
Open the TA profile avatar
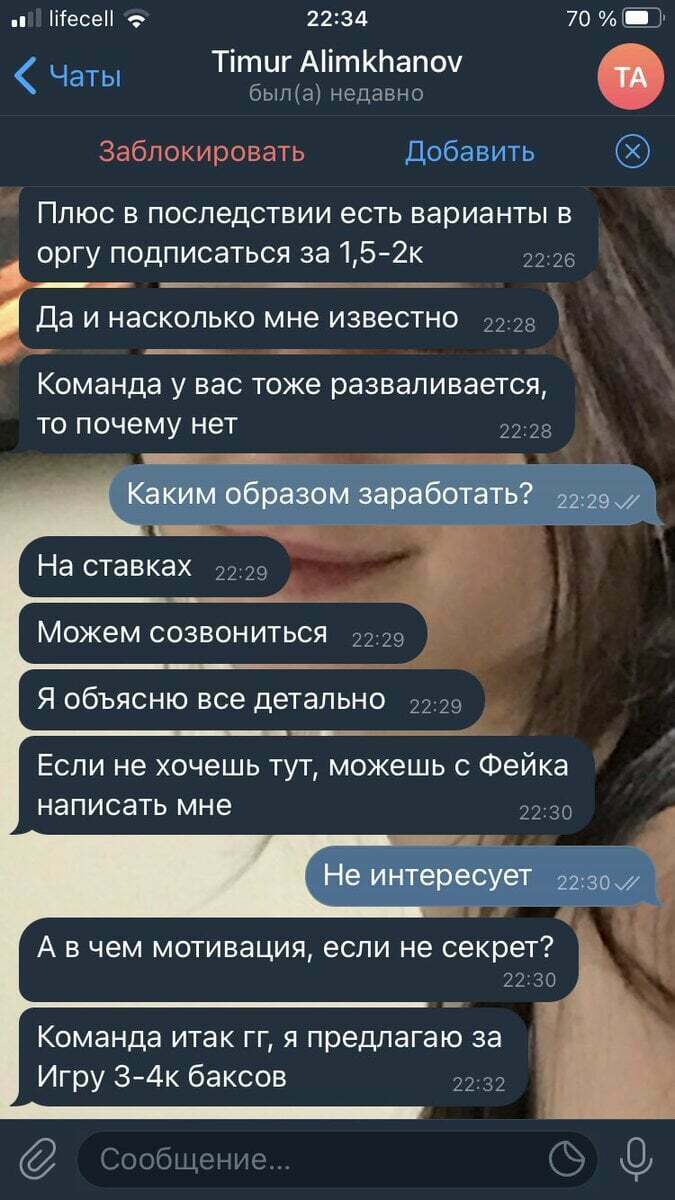[x=630, y=76]
